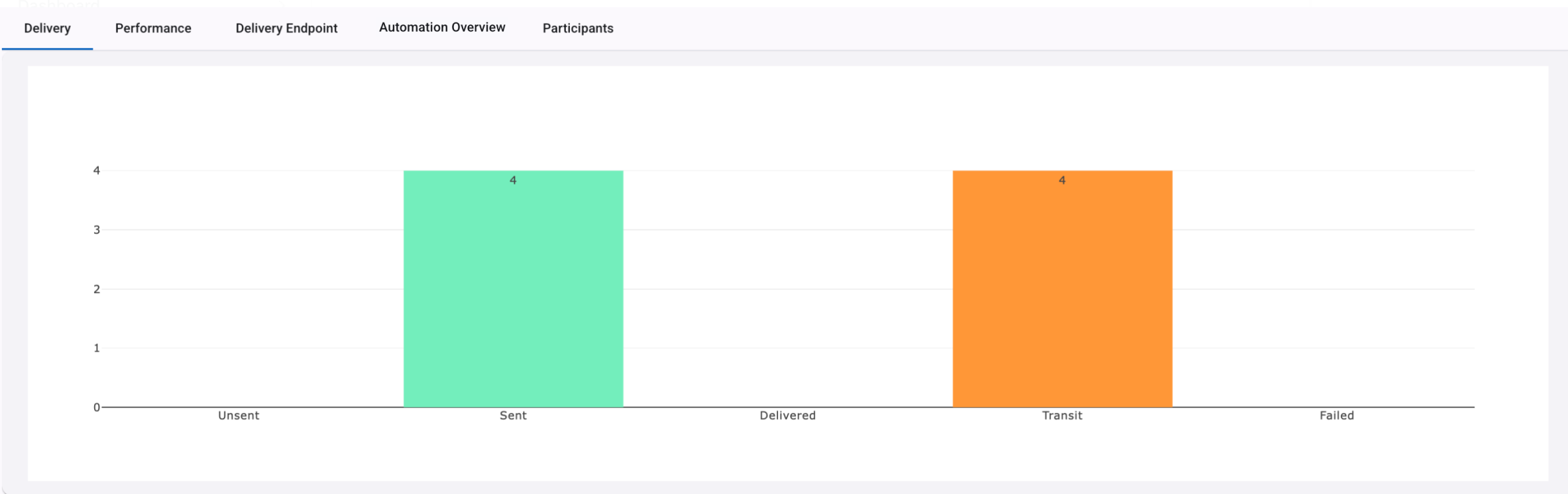This screenshot has height=494, width=1568.
Task: Go to the Automation Overview tab
Action: [x=442, y=28]
